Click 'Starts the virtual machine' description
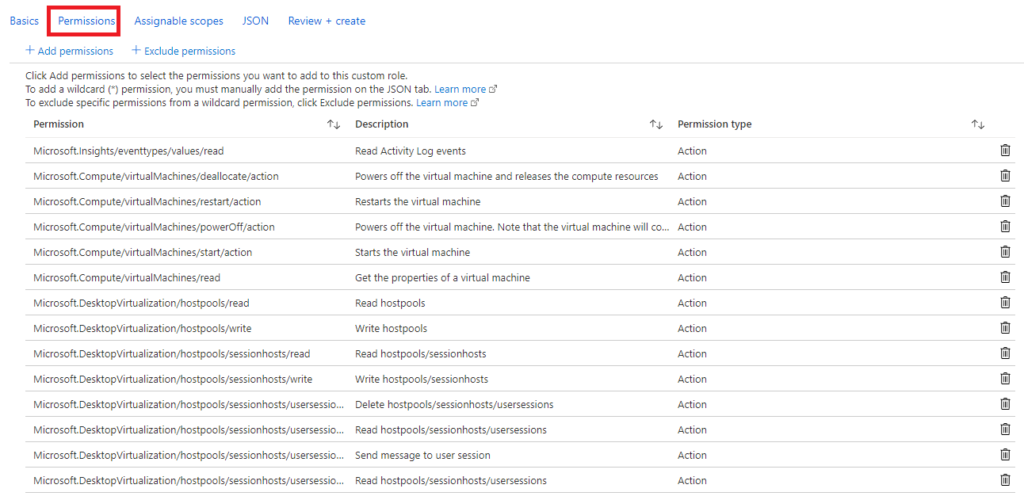 [412, 252]
